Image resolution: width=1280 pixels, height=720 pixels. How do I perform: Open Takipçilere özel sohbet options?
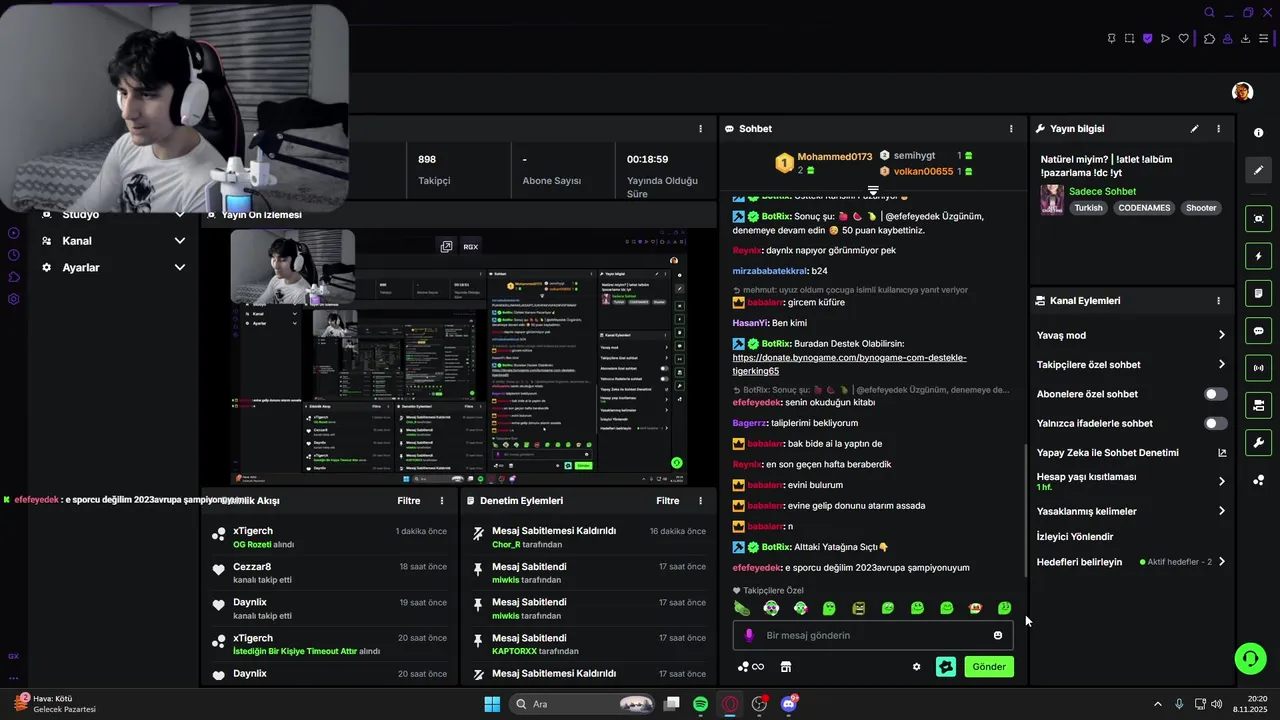click(1131, 365)
